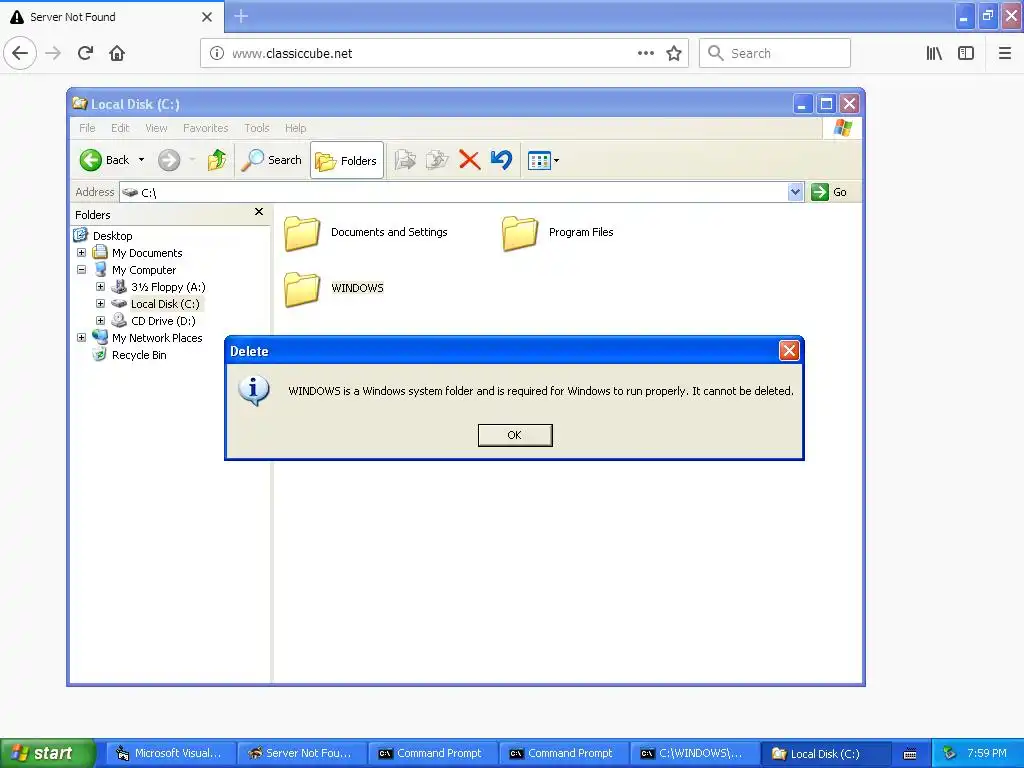1024x768 pixels.
Task: Open the Tools menu
Action: (x=257, y=128)
